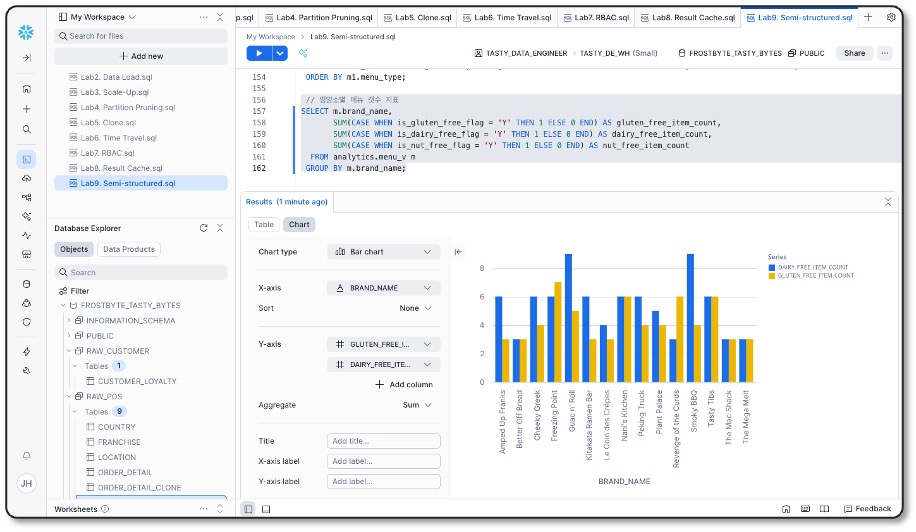
Task: Click the Share button
Action: click(854, 53)
